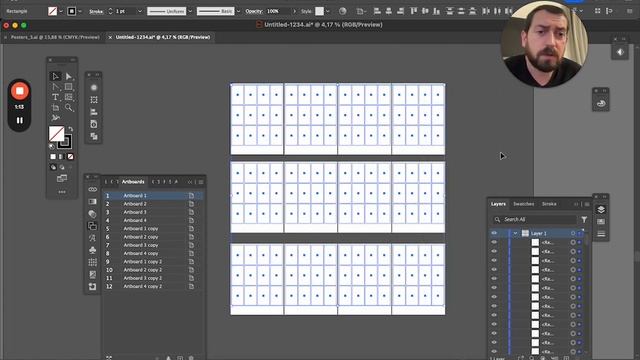
Task: Select Artboard 3 copy row
Action: [153, 245]
